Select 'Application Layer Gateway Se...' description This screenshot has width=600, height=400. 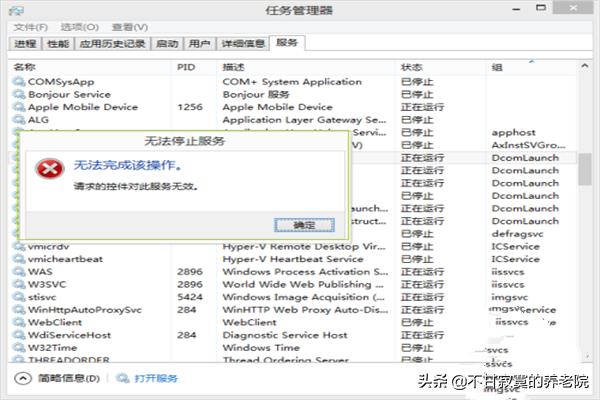(x=304, y=120)
